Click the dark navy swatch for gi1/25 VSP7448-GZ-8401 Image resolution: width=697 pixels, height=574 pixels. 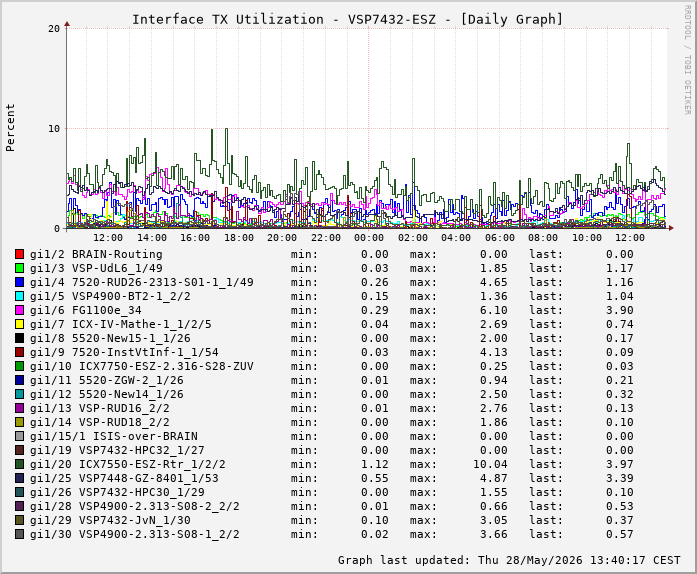pyautogui.click(x=19, y=478)
